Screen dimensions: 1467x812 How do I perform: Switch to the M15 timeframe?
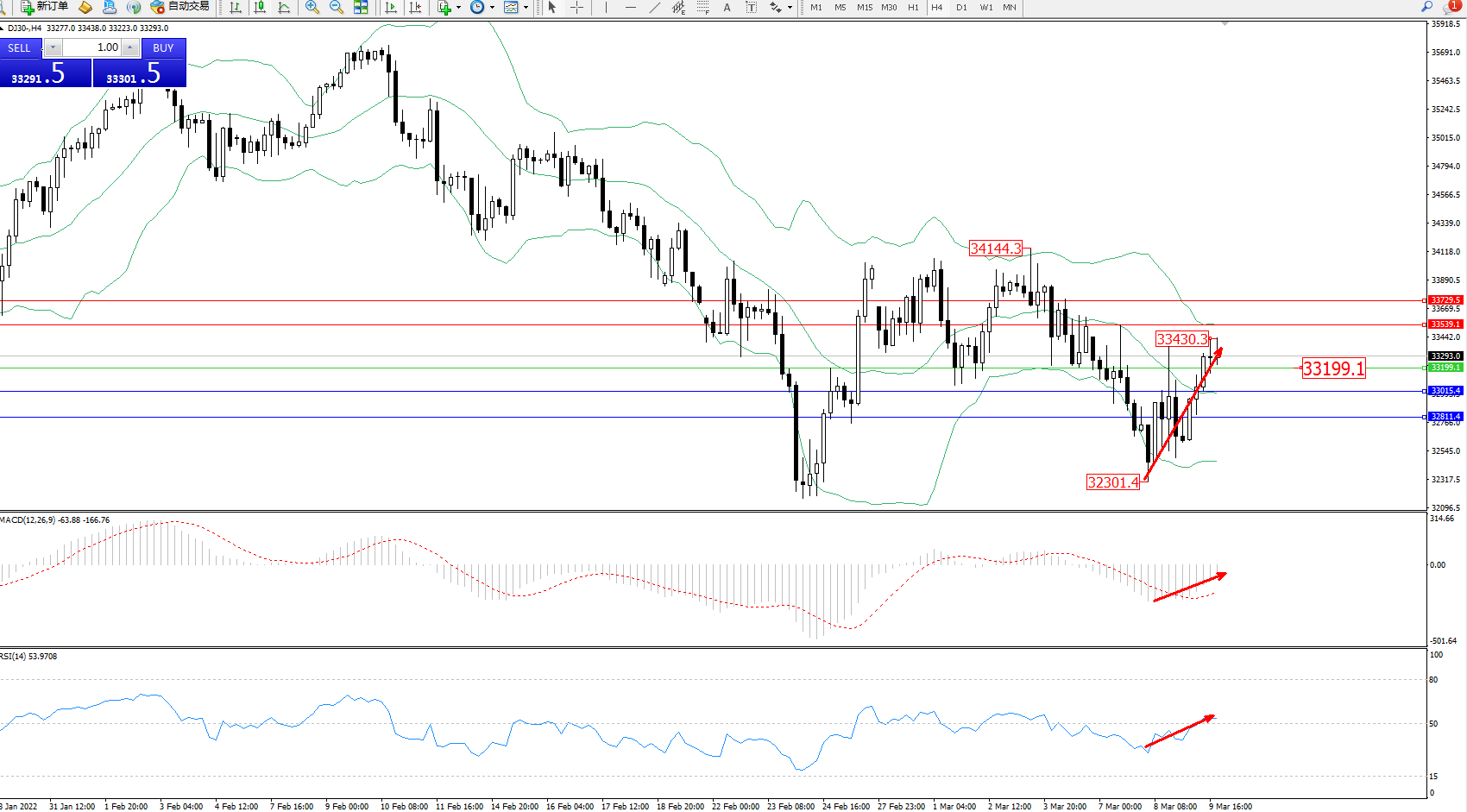point(864,7)
